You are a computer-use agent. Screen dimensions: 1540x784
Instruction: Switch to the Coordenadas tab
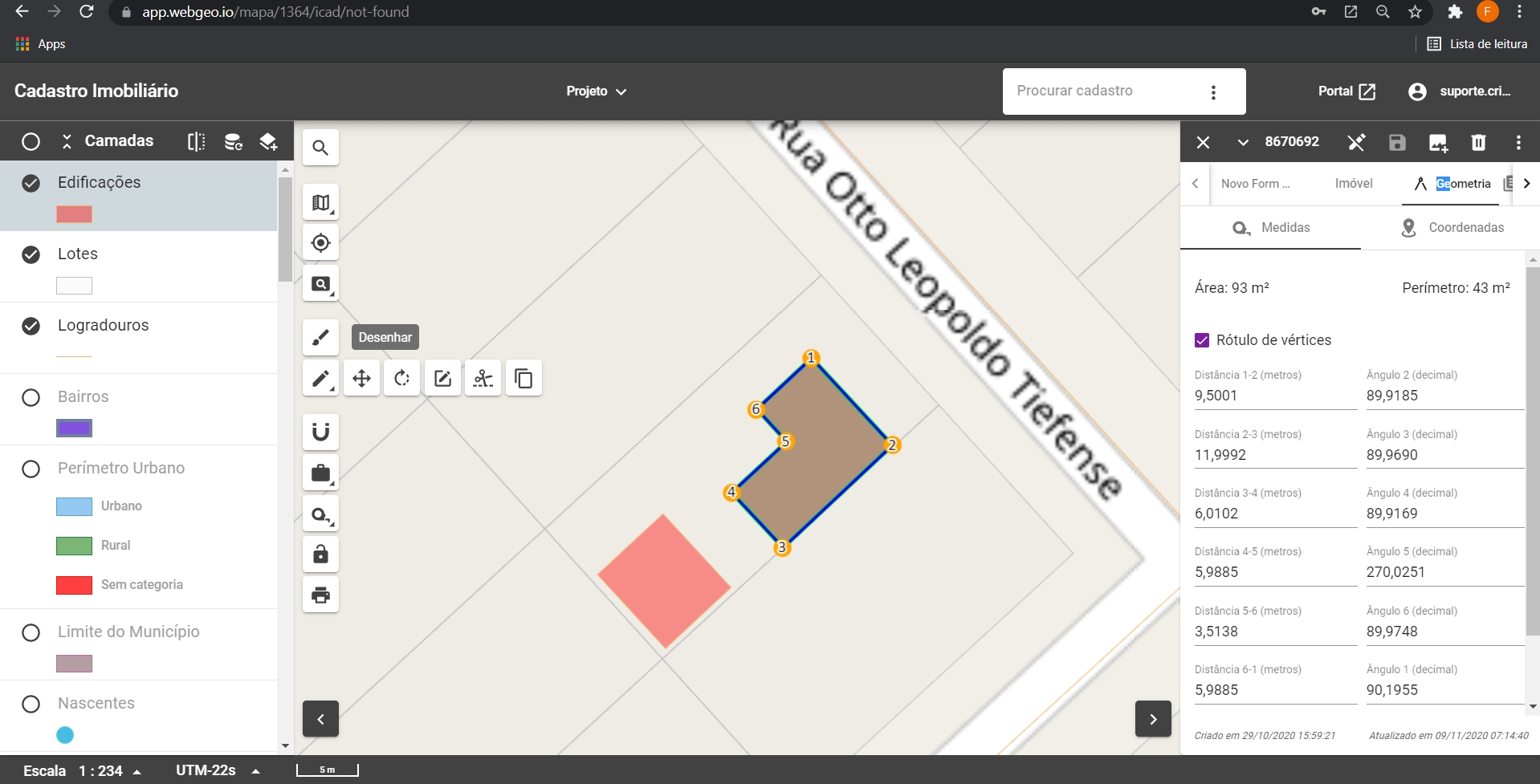coord(1452,228)
